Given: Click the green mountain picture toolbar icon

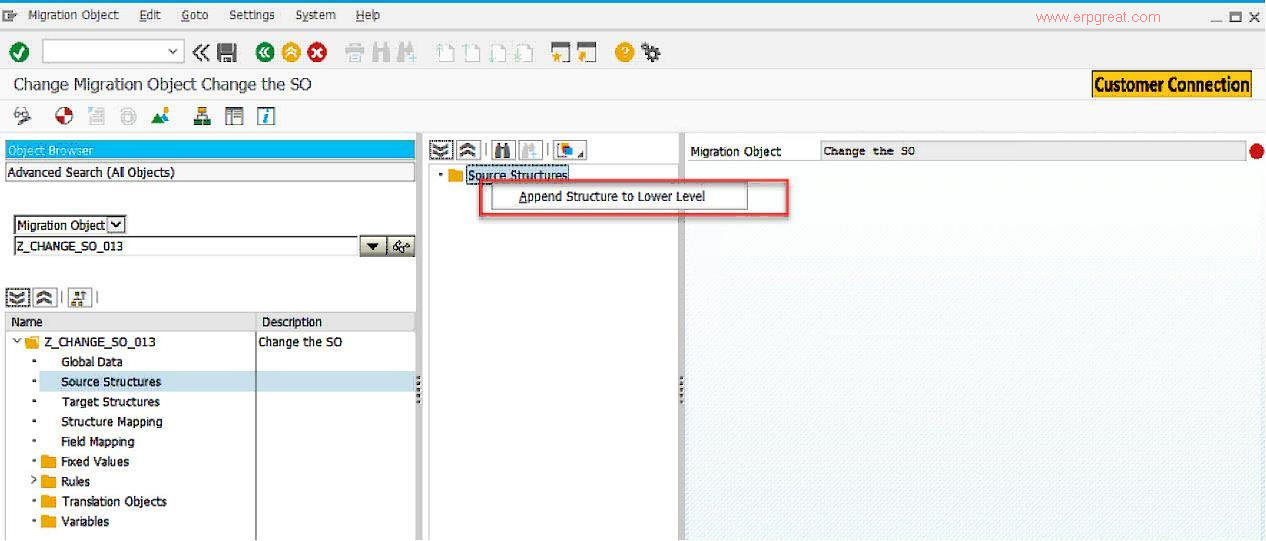Looking at the screenshot, I should pos(160,116).
